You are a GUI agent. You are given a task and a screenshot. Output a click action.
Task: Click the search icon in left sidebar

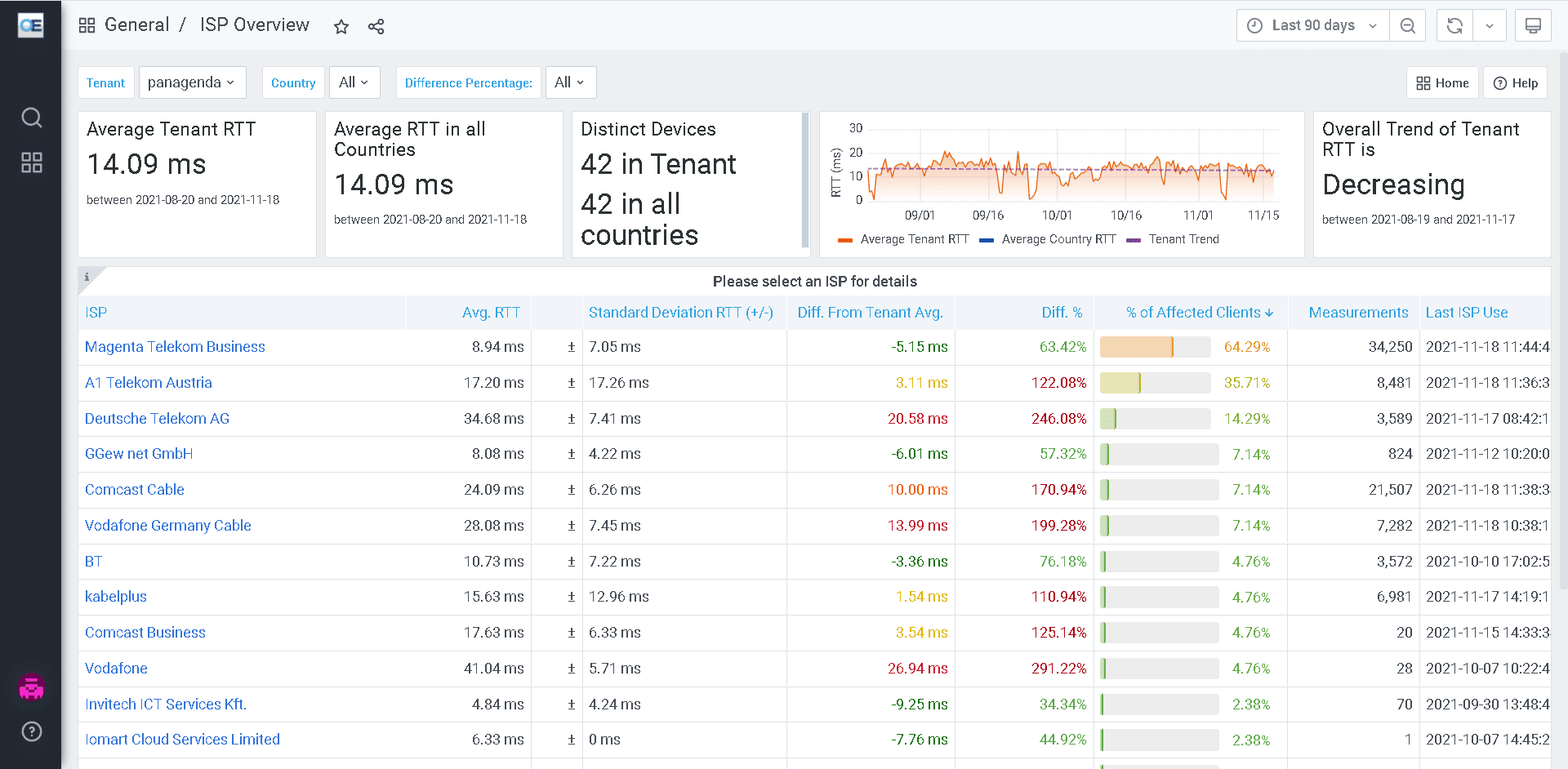pyautogui.click(x=31, y=118)
